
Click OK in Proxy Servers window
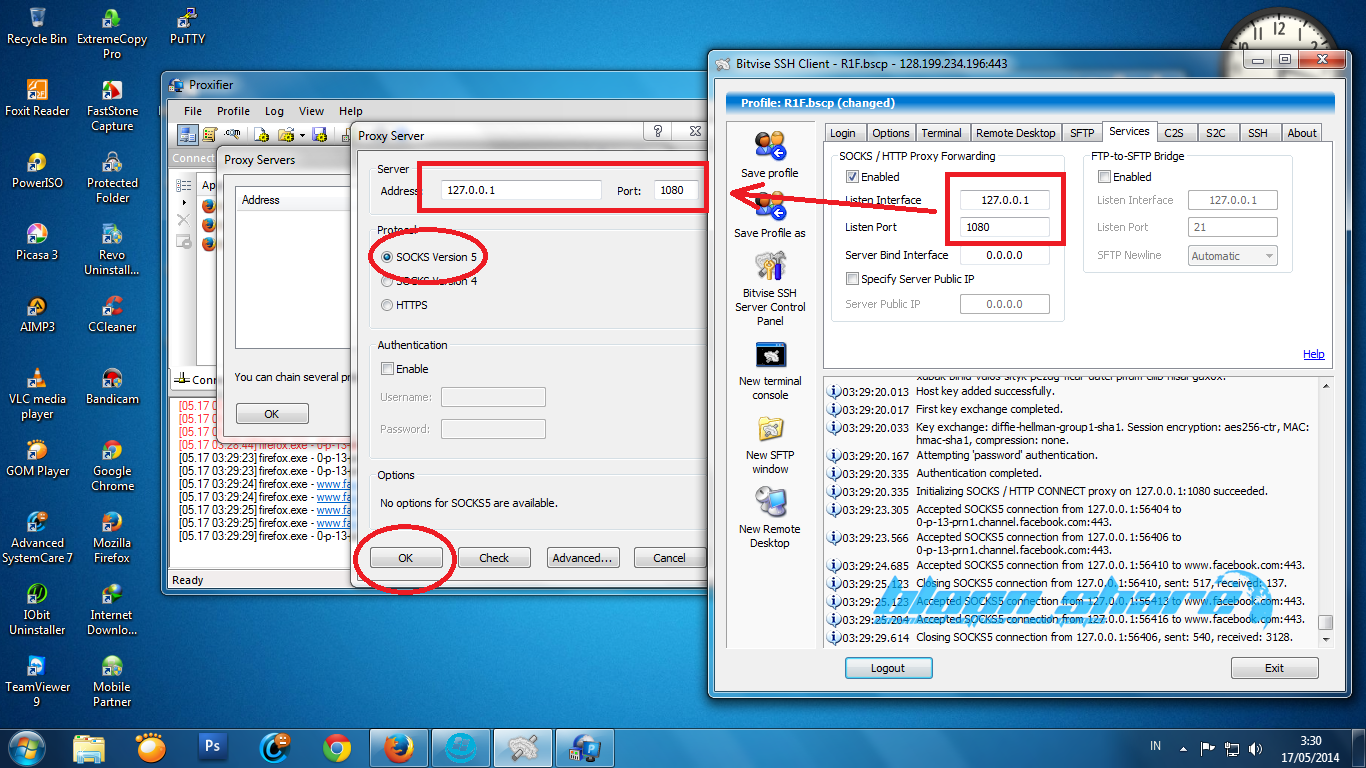coord(272,414)
